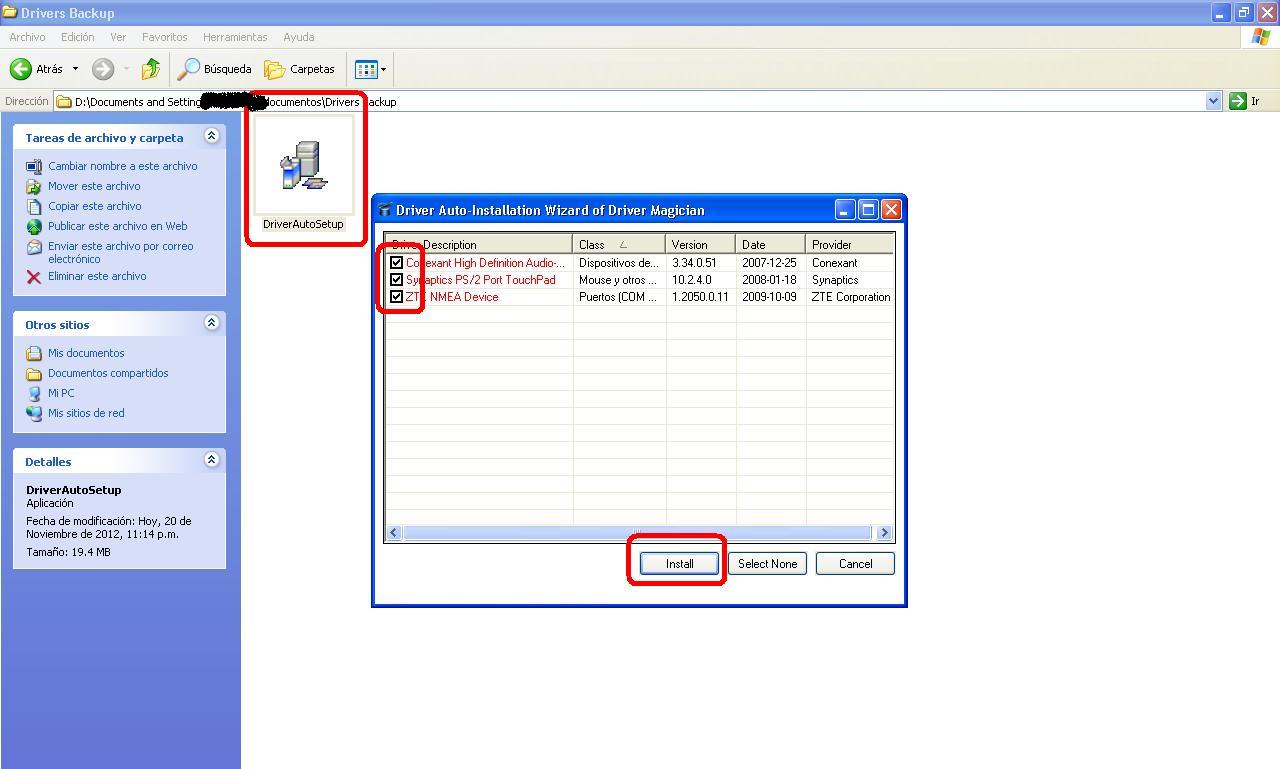The image size is (1280, 769).
Task: Open the Herramientas menu
Action: 235,37
